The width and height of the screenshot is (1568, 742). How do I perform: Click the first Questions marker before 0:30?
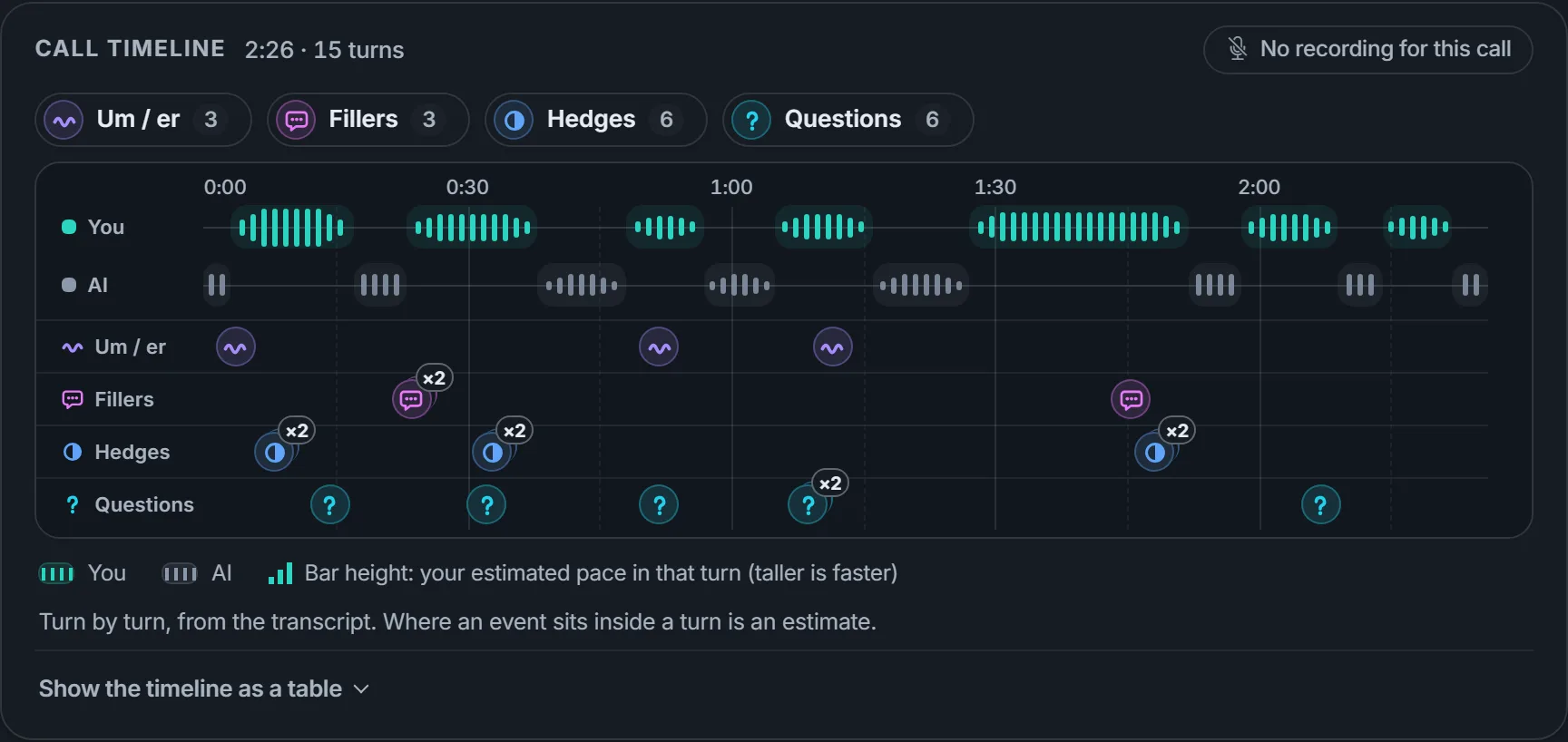[330, 504]
